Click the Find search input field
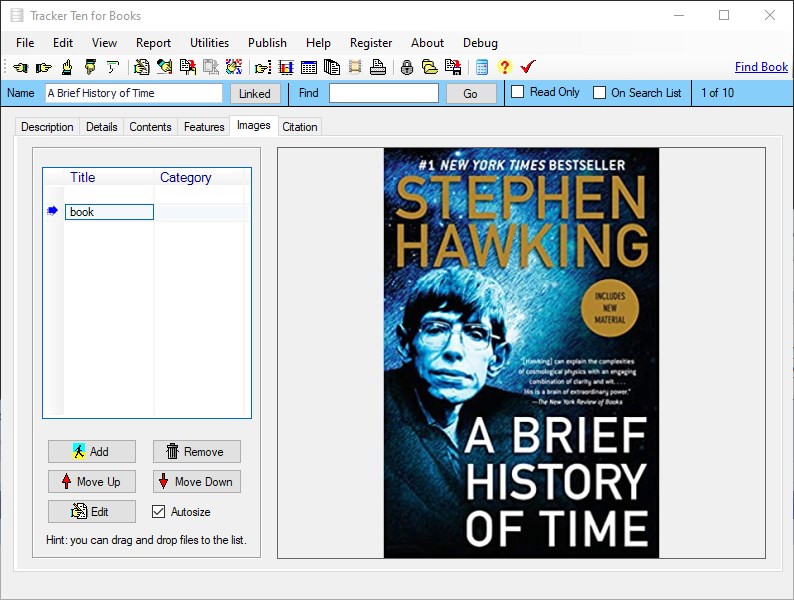This screenshot has width=794, height=600. pyautogui.click(x=384, y=93)
